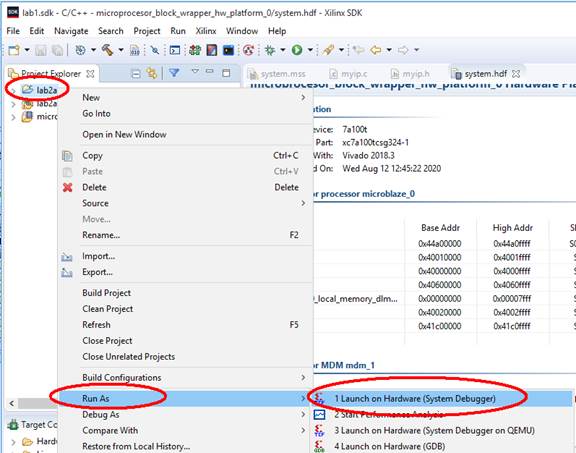576x453 pixels.
Task: Click the red X Delete icon in context menu
Action: pyautogui.click(x=68, y=187)
